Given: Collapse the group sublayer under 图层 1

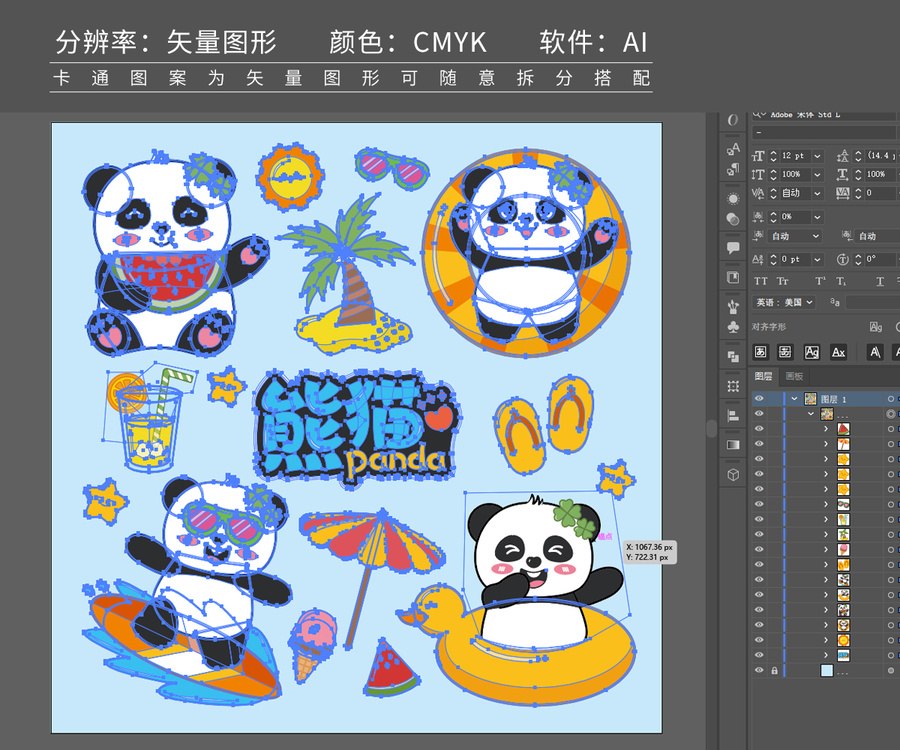Looking at the screenshot, I should [x=810, y=414].
